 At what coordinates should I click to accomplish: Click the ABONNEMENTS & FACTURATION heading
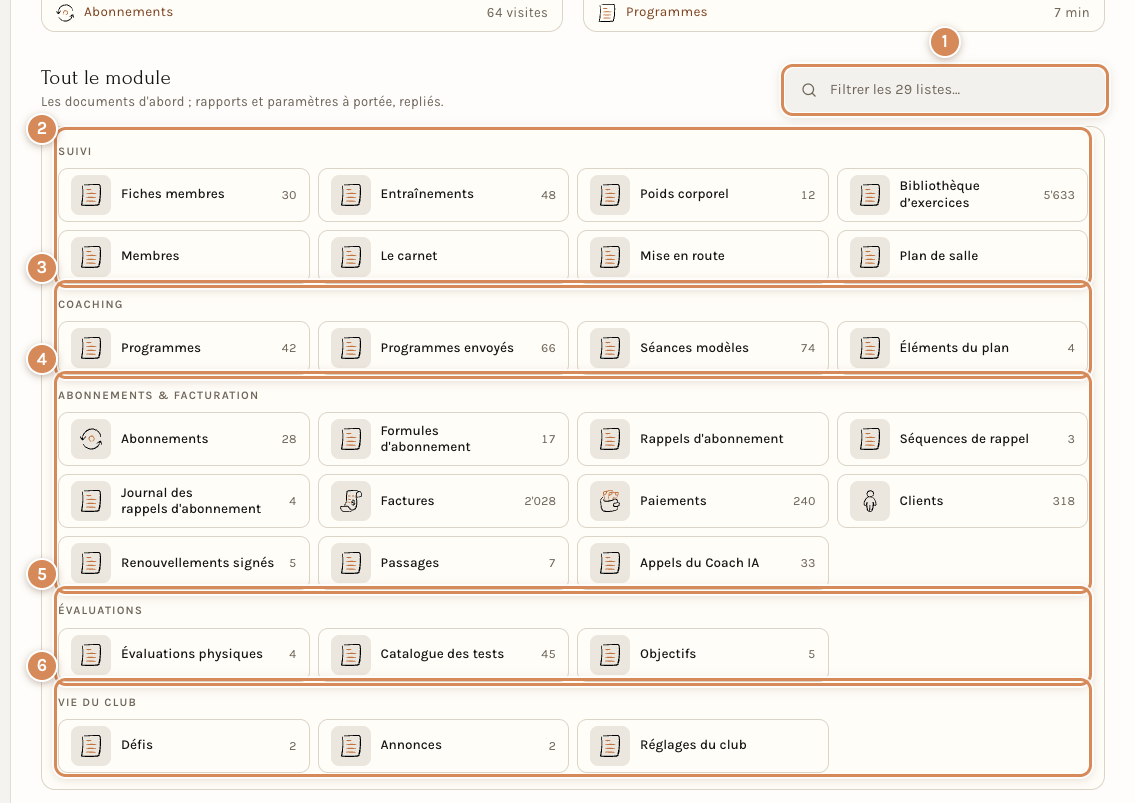(159, 395)
